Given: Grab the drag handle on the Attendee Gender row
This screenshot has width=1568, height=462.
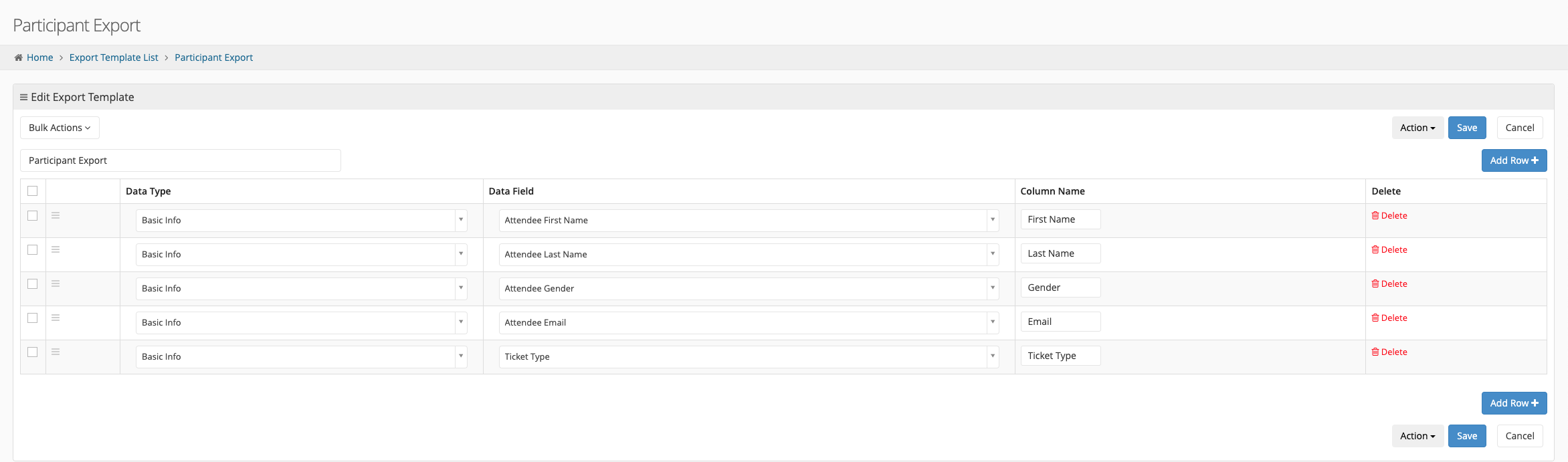Looking at the screenshot, I should (56, 283).
